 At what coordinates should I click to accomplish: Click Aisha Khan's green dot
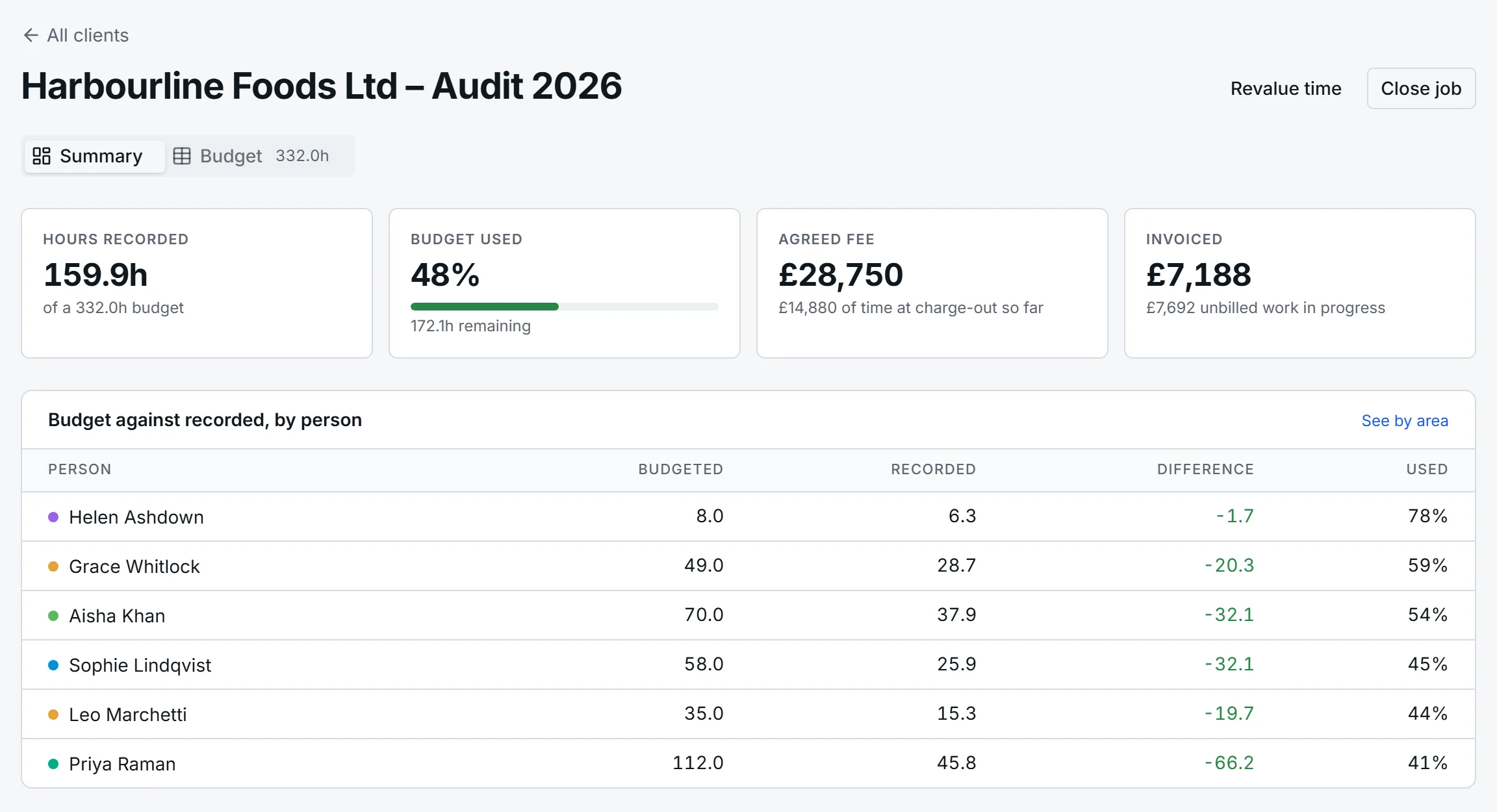53,616
